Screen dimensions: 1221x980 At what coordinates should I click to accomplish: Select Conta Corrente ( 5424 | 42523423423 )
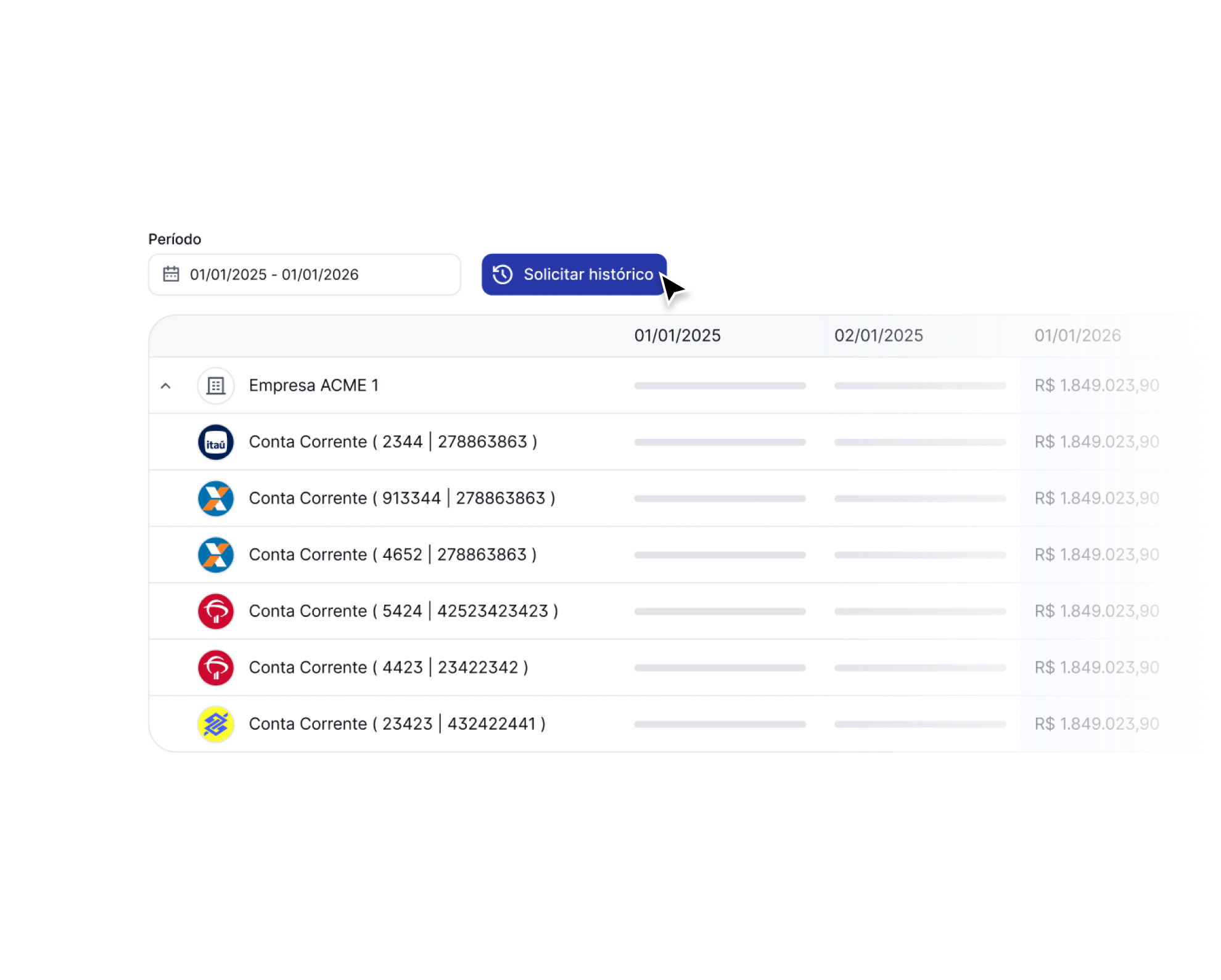(x=403, y=611)
